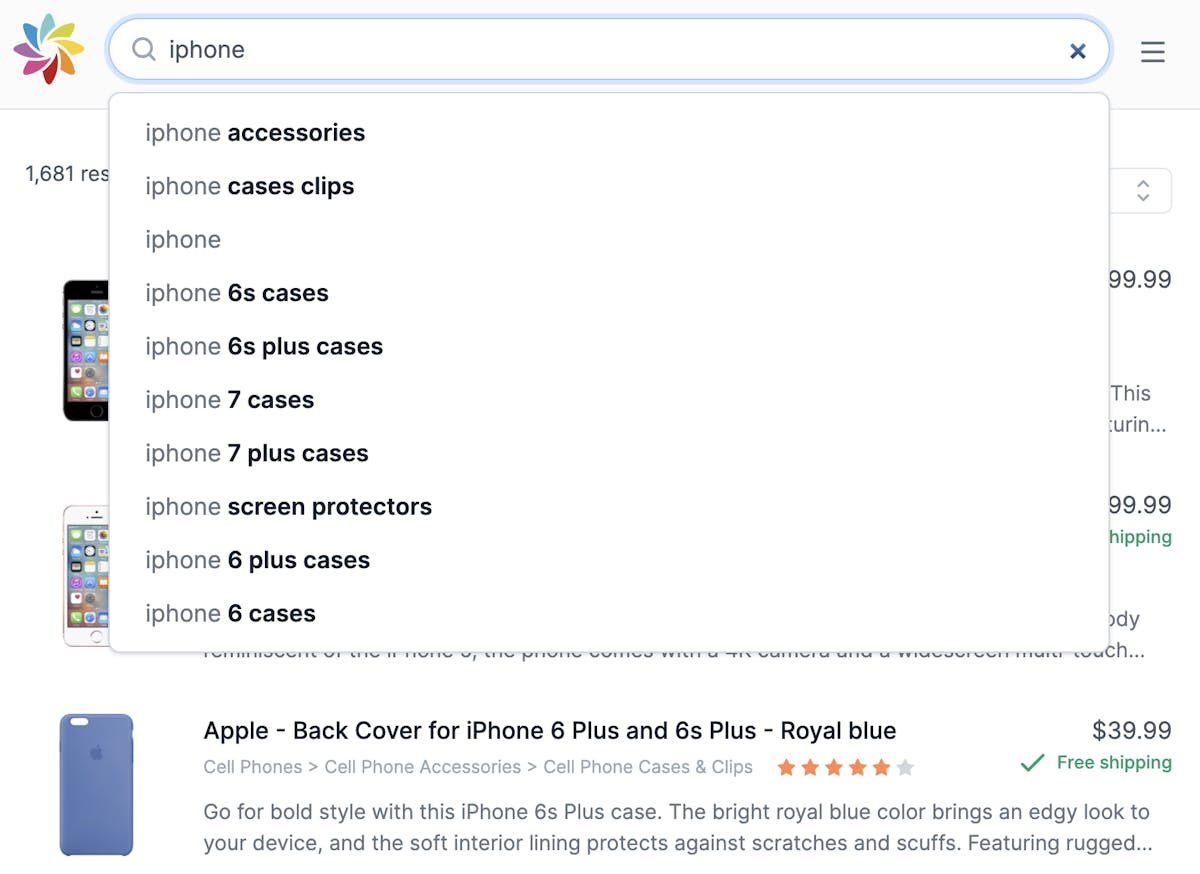1200x874 pixels.
Task: Choose the "iphone screen protectors" suggestion
Action: [x=609, y=507]
